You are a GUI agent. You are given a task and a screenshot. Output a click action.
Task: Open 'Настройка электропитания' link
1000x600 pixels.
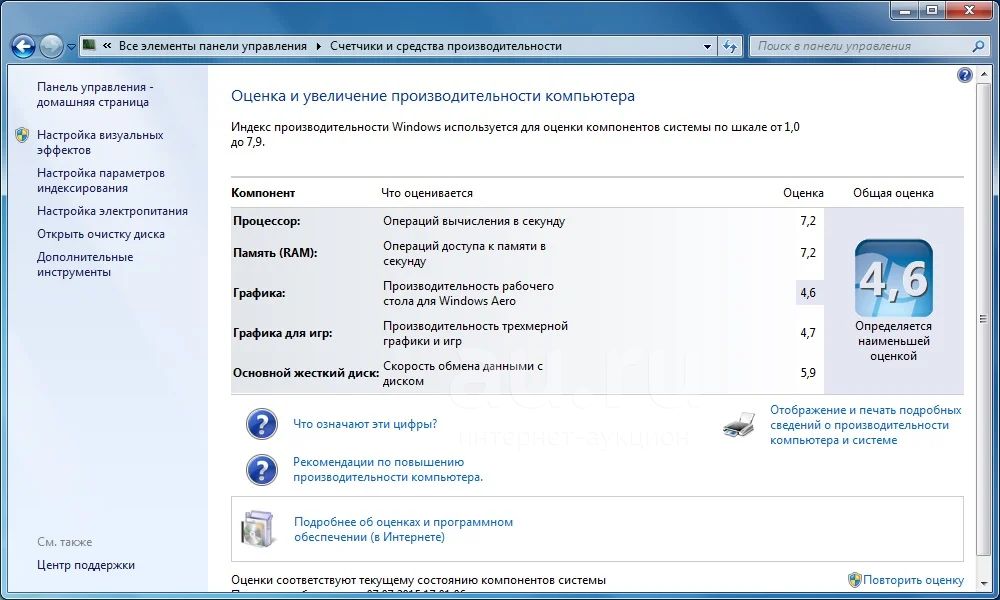112,211
